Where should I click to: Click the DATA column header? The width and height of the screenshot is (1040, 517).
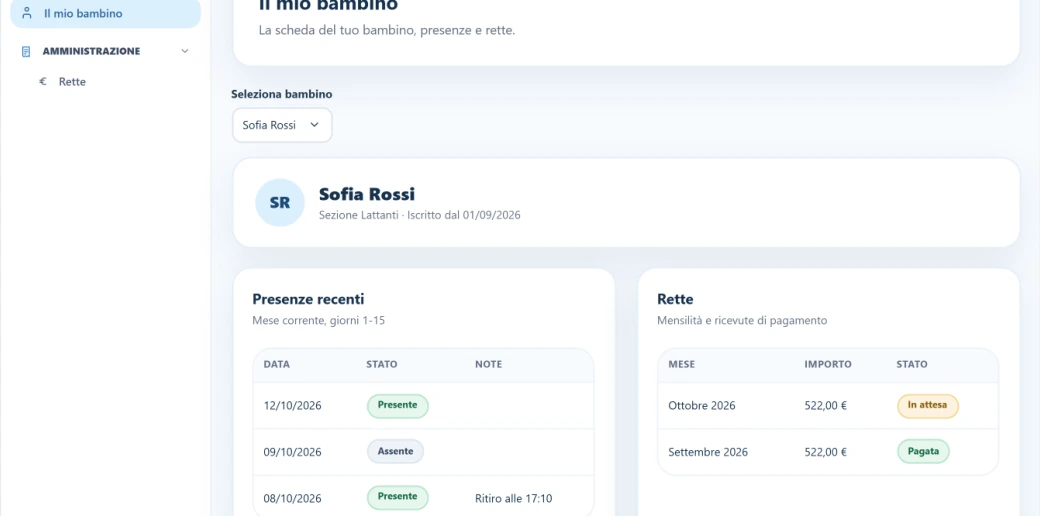click(277, 364)
